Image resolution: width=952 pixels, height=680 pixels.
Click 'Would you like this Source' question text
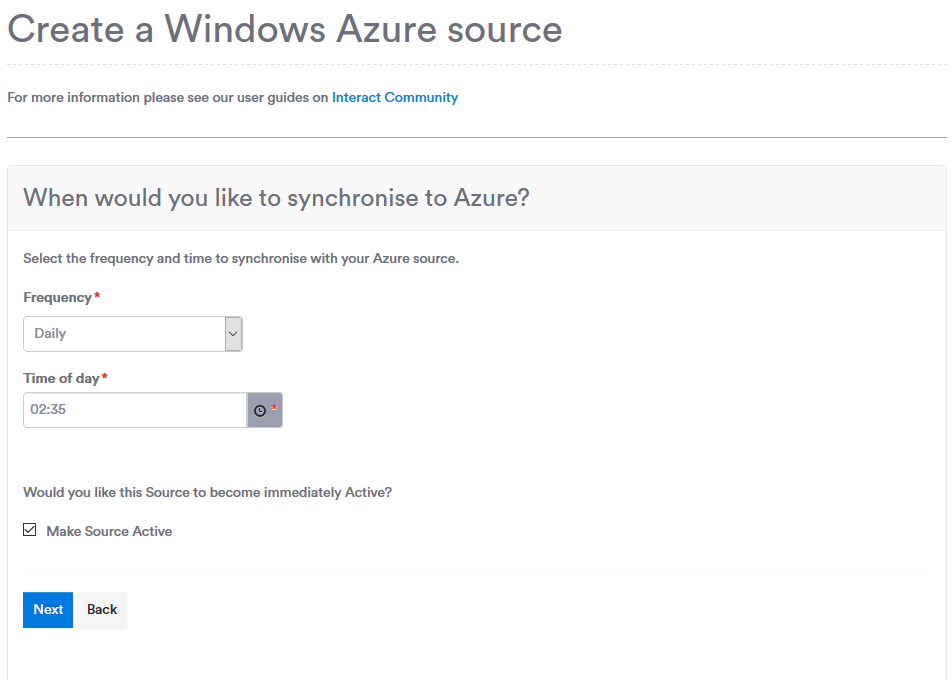coord(208,492)
